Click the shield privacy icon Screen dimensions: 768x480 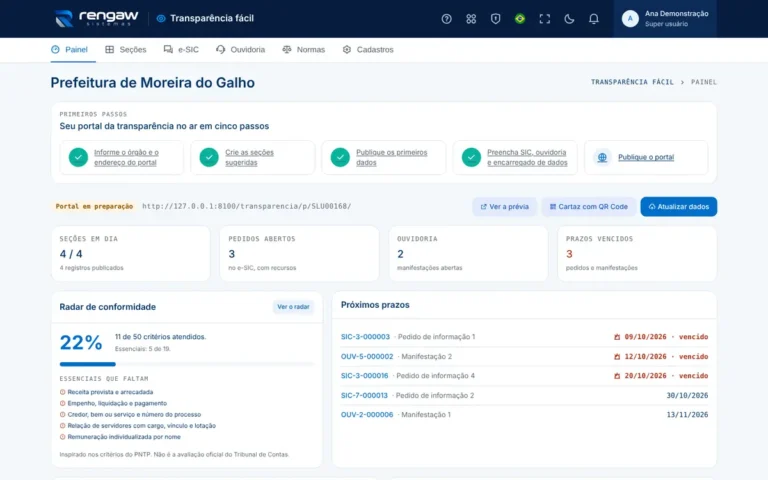click(495, 19)
